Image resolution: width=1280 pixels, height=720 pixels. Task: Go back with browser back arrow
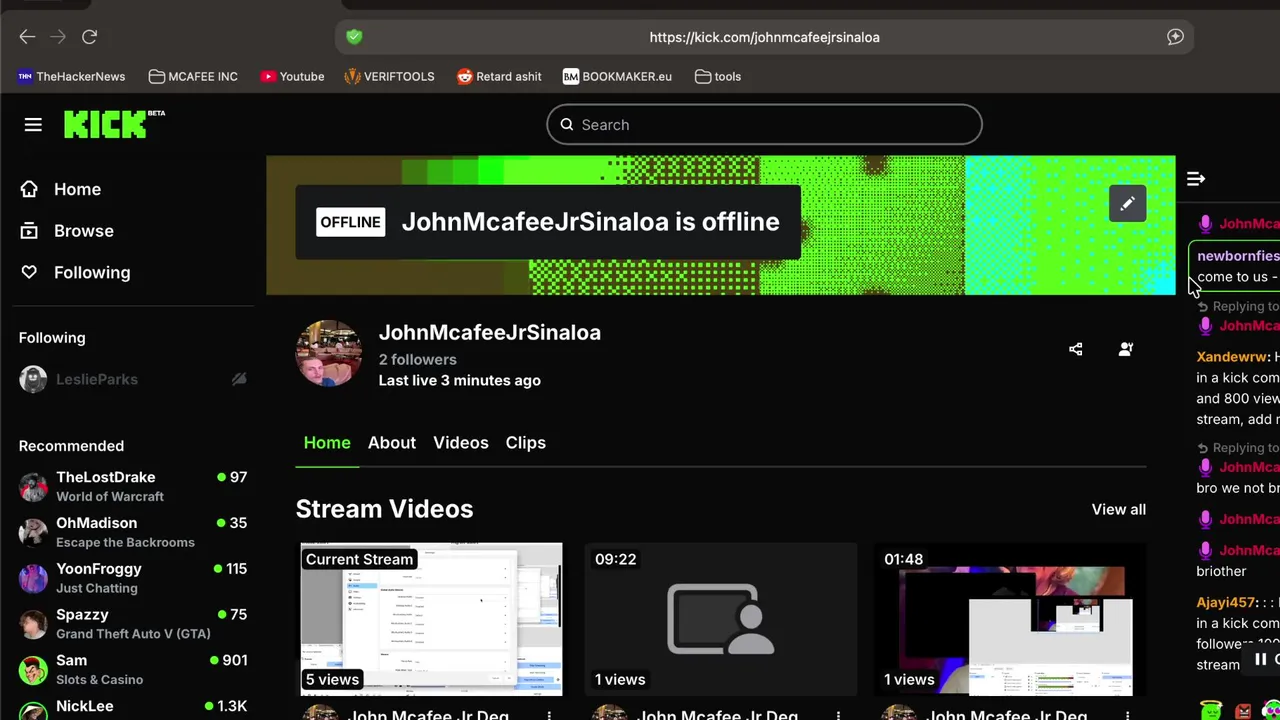(27, 37)
